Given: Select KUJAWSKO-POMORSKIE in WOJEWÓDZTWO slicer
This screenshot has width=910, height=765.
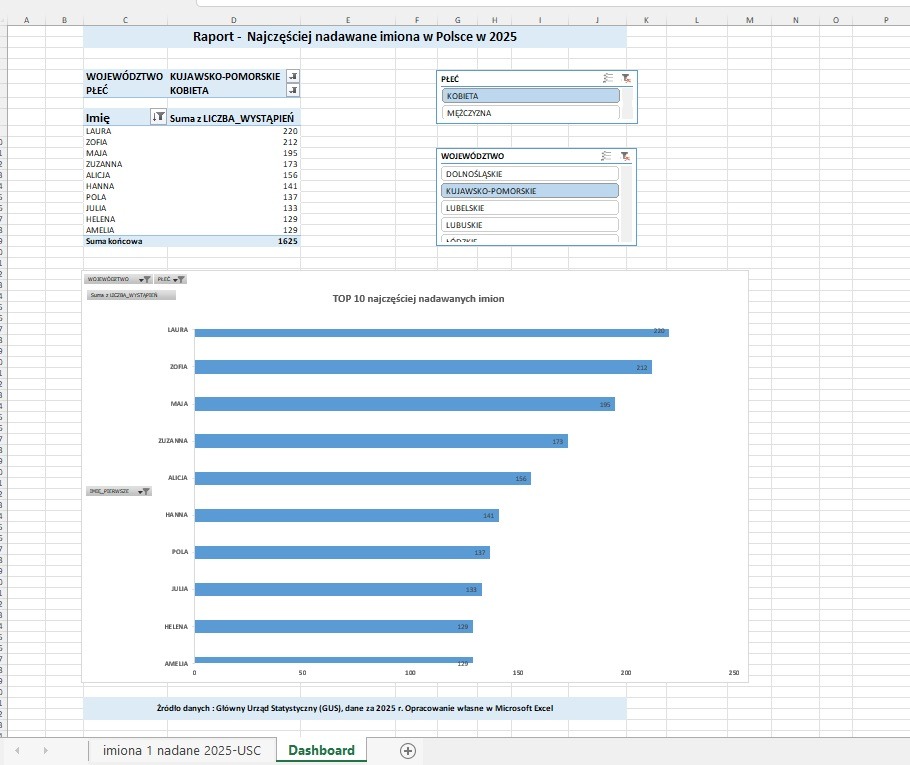Looking at the screenshot, I should click(530, 190).
